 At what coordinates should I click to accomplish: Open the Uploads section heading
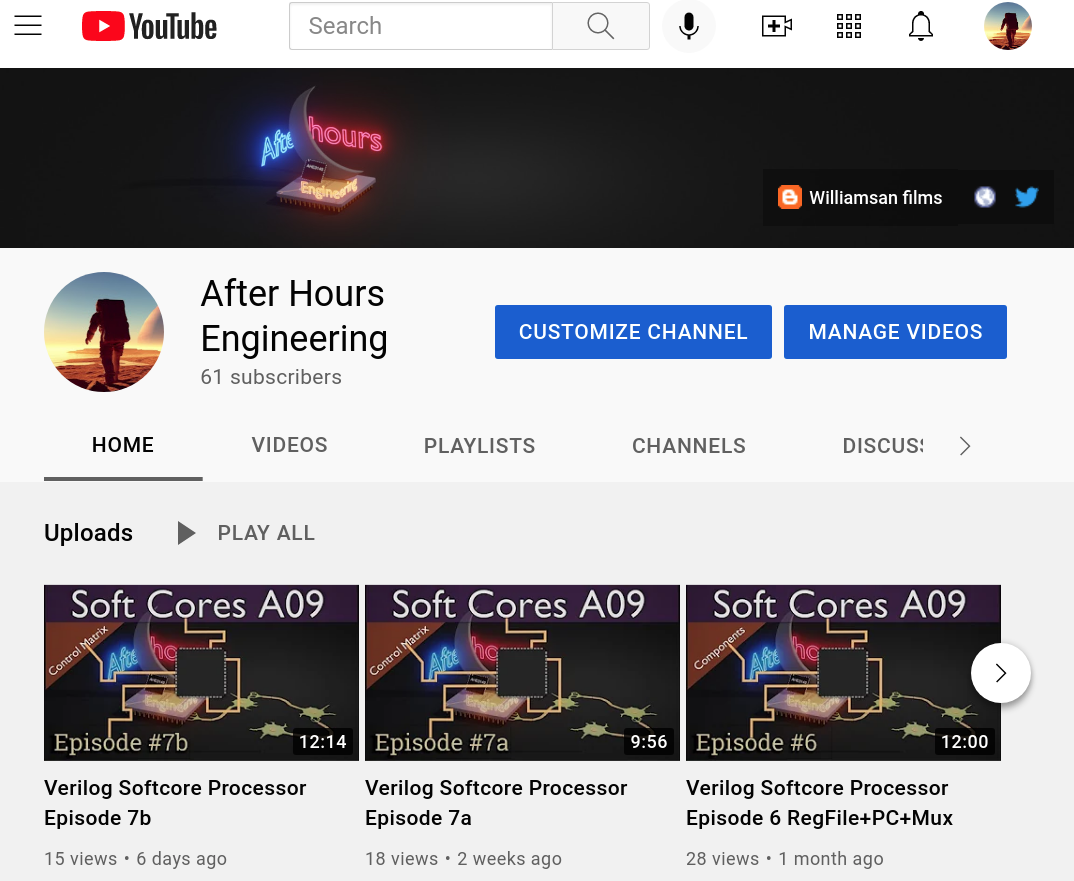coord(88,533)
